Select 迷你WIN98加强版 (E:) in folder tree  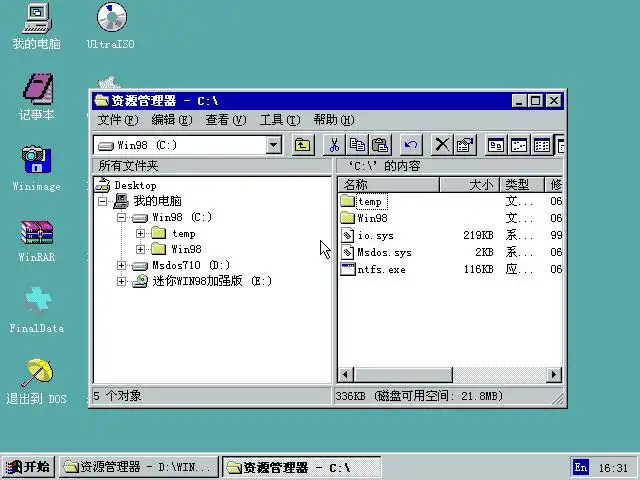[212, 281]
